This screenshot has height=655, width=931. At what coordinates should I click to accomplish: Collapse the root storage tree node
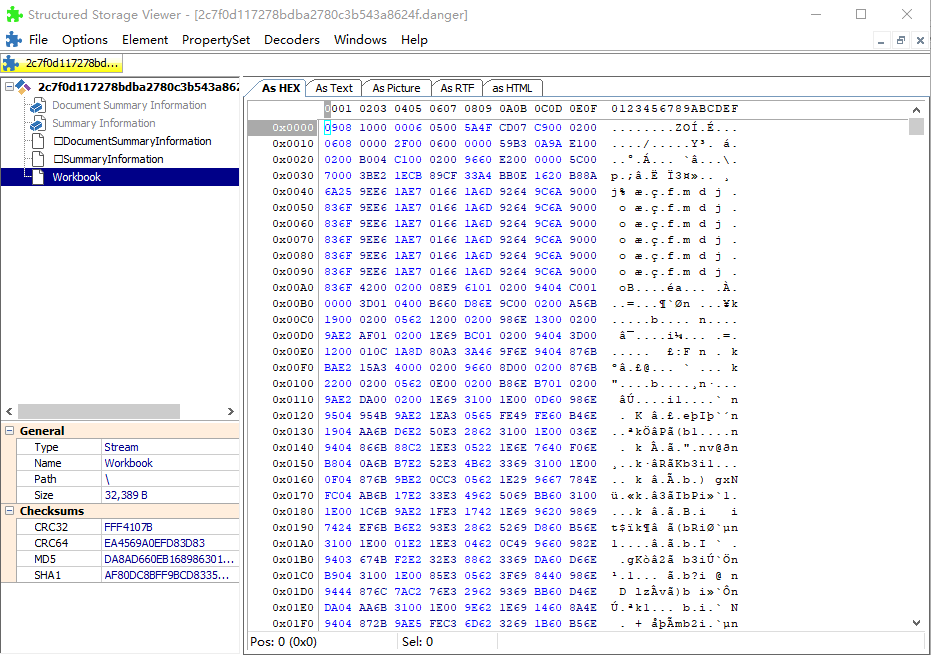tap(10, 87)
